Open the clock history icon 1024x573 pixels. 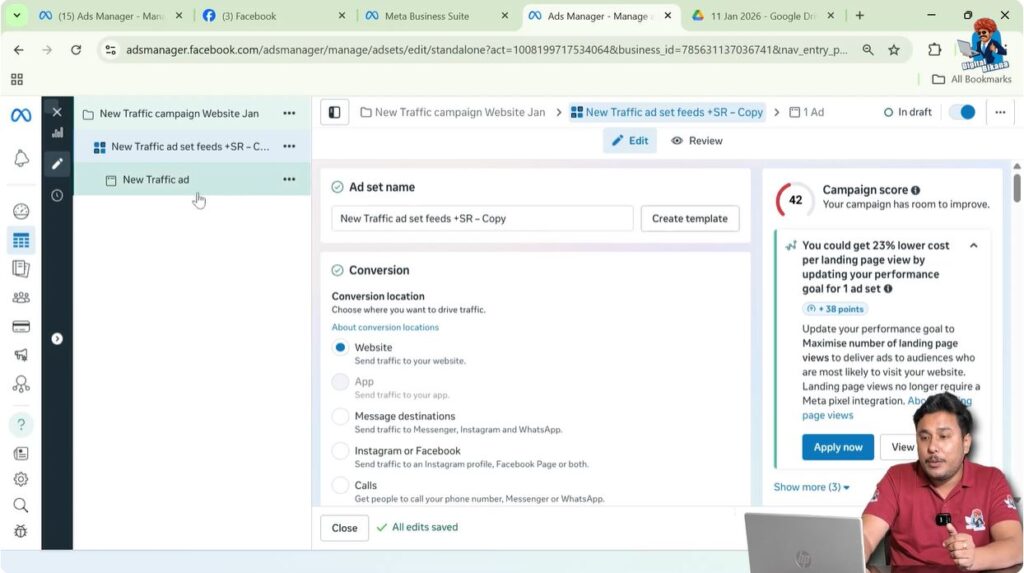(x=57, y=196)
